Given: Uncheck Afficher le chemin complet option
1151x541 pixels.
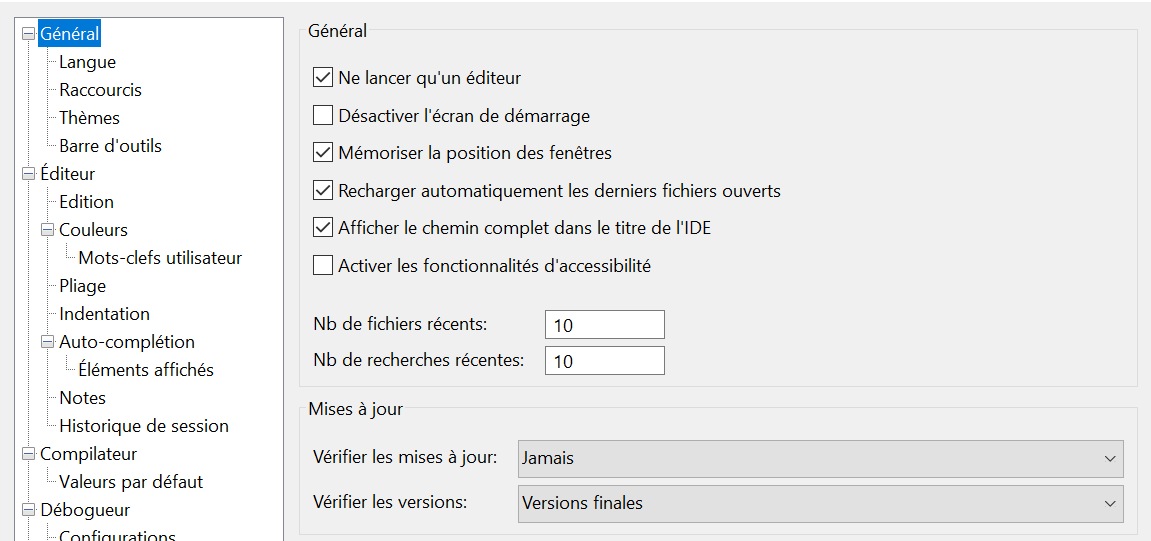Looking at the screenshot, I should click(323, 228).
